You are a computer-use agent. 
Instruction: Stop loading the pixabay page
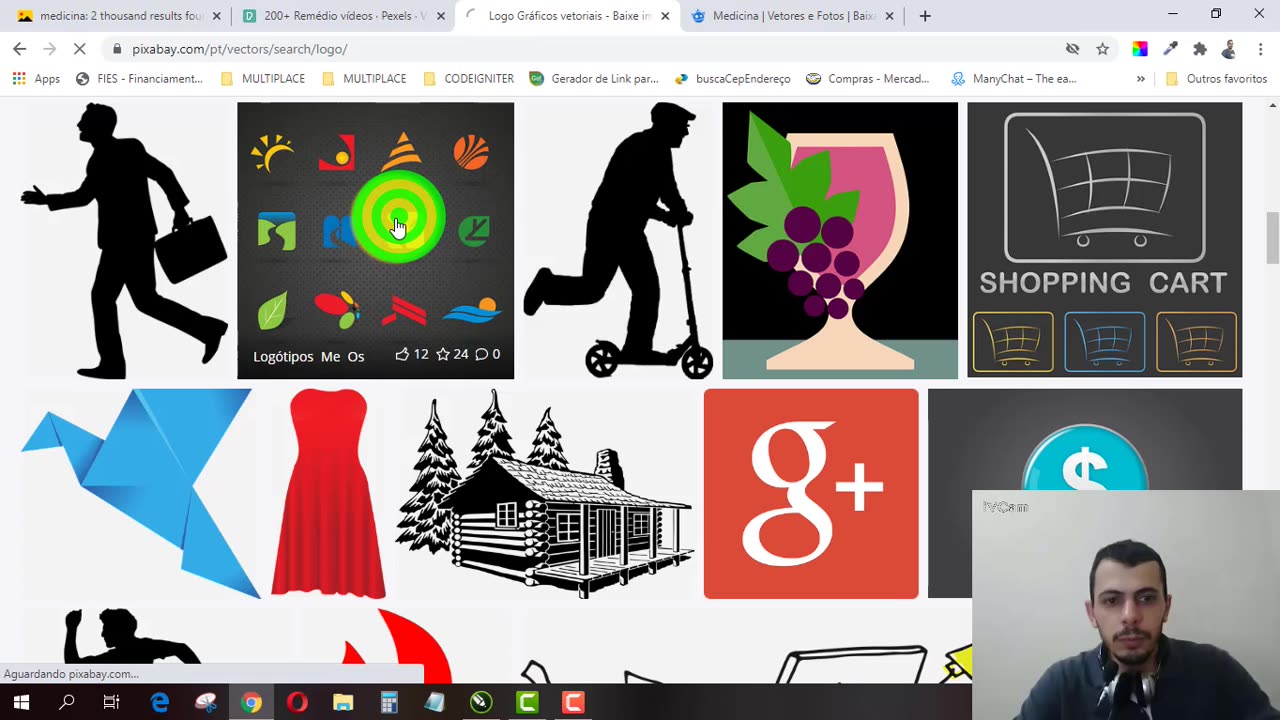[79, 49]
